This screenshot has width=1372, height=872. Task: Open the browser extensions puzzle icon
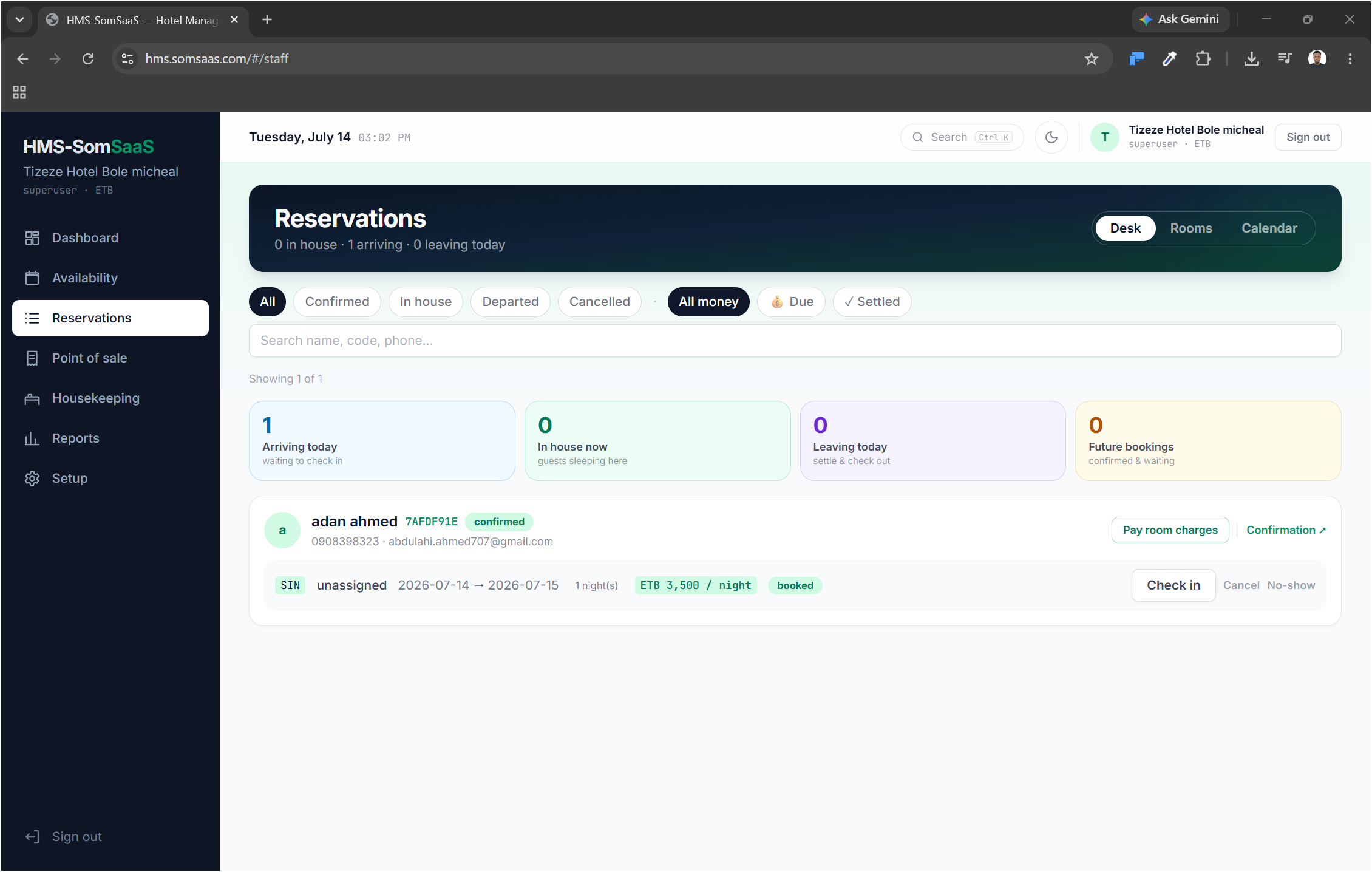coord(1203,59)
